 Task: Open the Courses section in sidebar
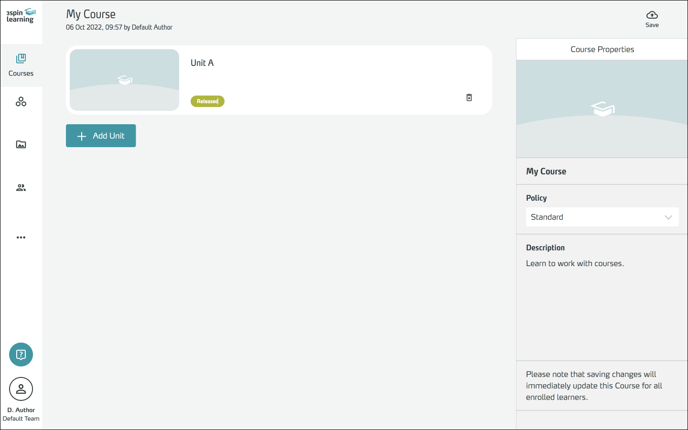21,65
